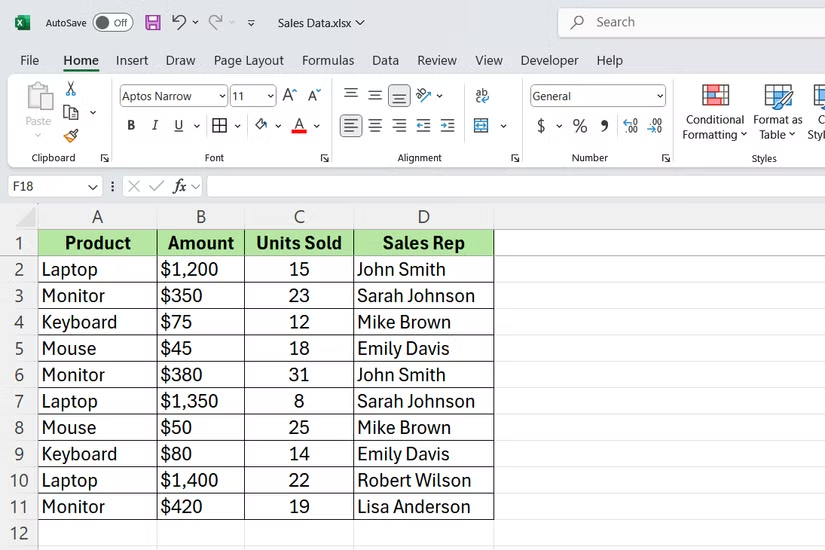825x550 pixels.
Task: Click the File menu button
Action: pos(30,60)
